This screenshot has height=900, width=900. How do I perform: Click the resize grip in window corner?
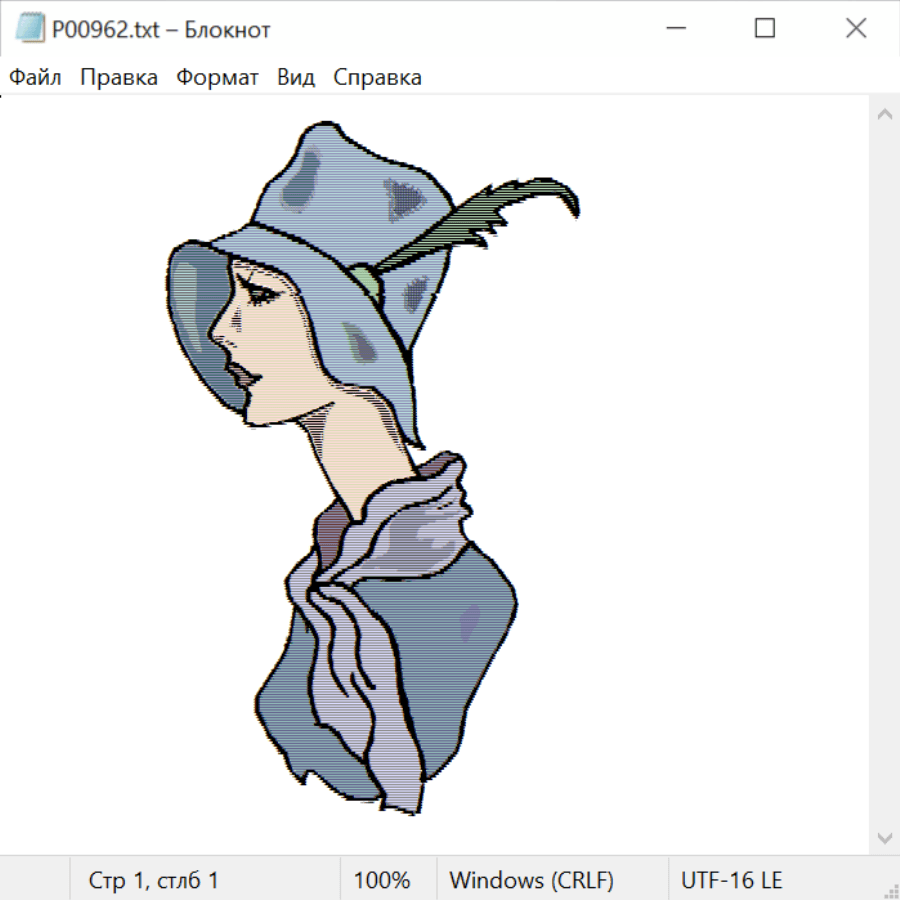(890, 890)
